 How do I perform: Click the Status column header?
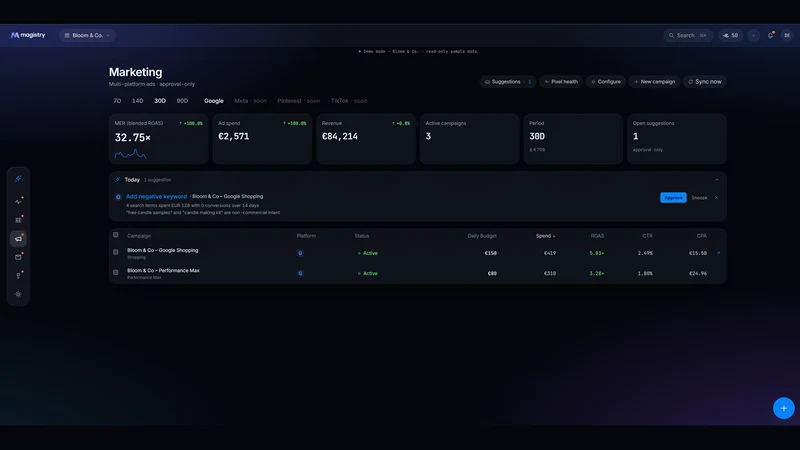[362, 236]
